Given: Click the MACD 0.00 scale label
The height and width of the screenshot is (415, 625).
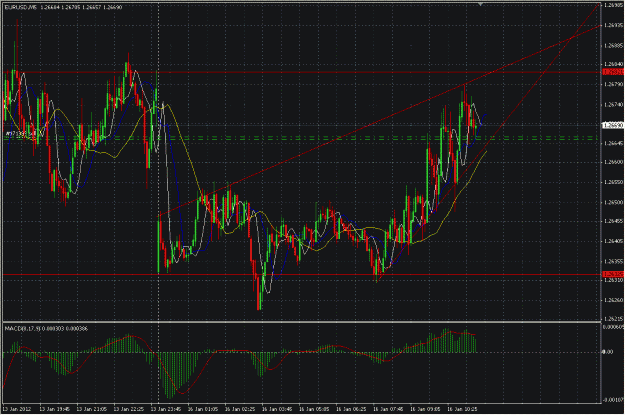Looking at the screenshot, I should point(607,352).
